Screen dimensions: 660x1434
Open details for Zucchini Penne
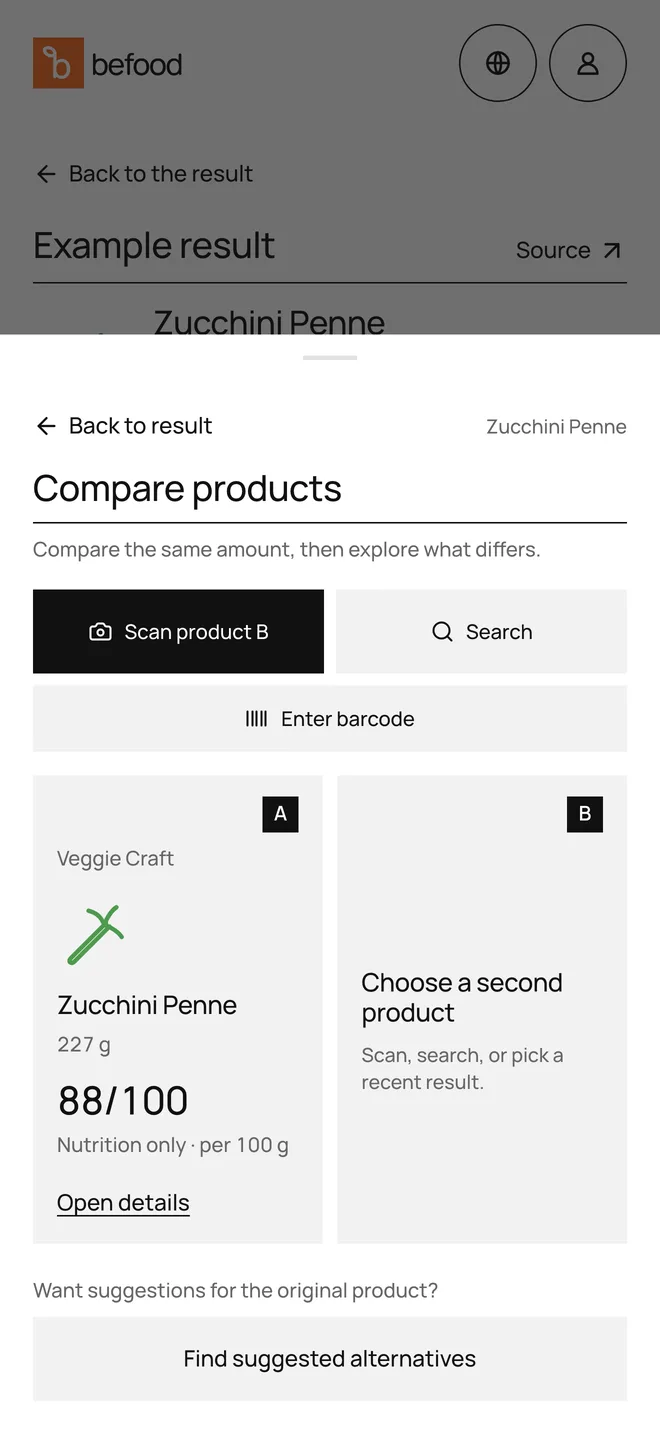tap(123, 1203)
